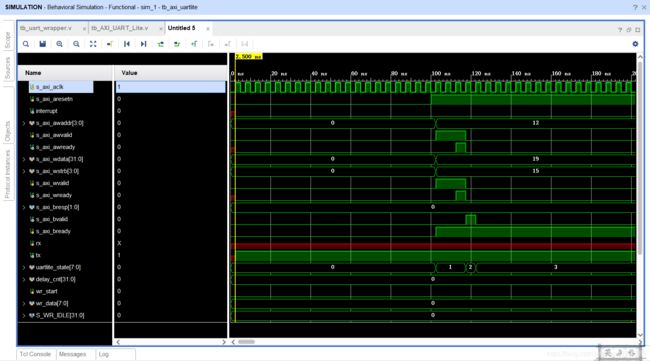The height and width of the screenshot is (361, 650).
Task: Select the s_axi_aclk signal row
Action: pyautogui.click(x=61, y=87)
